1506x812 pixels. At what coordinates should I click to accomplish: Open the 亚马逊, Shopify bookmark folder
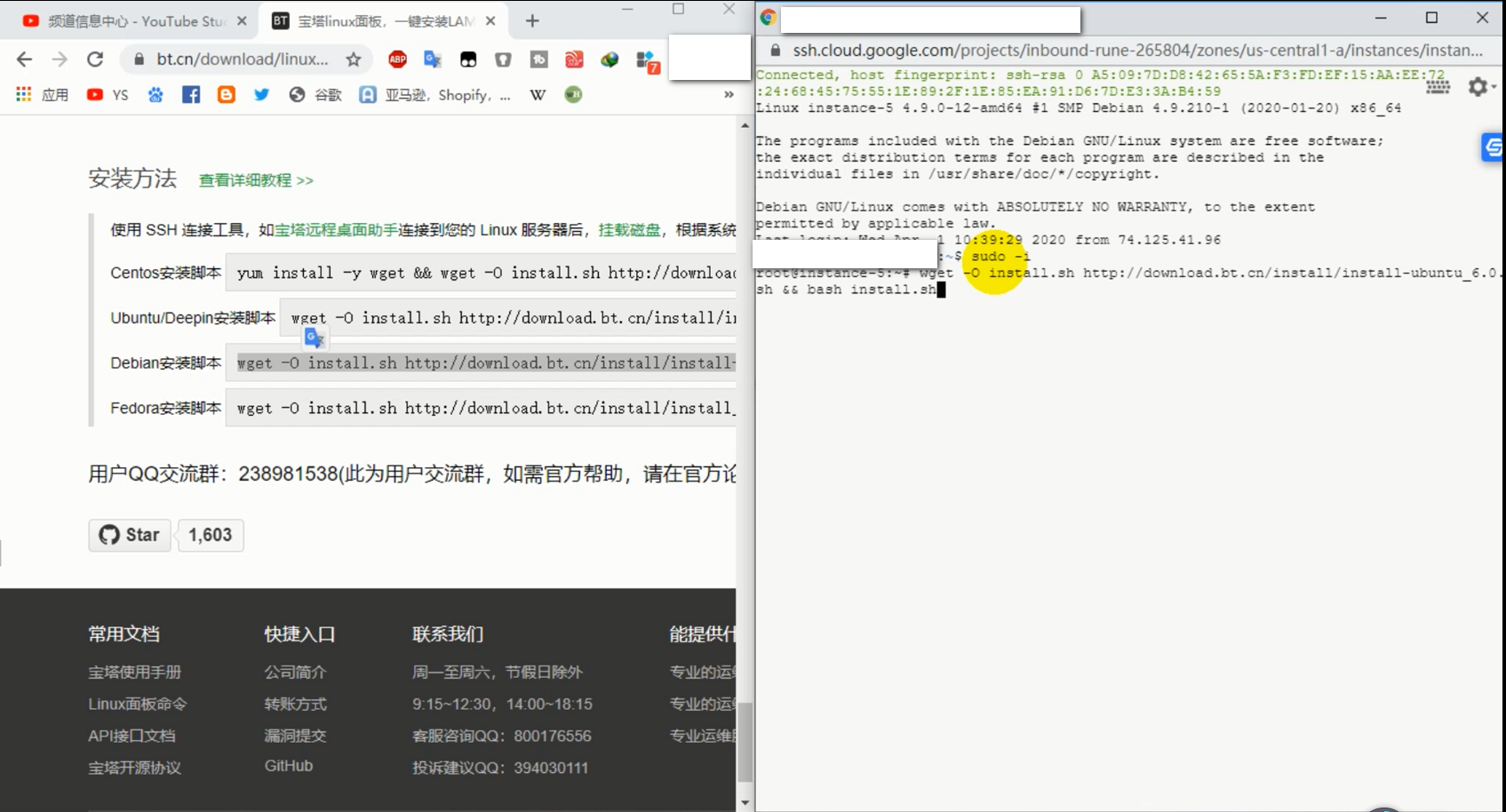click(435, 94)
